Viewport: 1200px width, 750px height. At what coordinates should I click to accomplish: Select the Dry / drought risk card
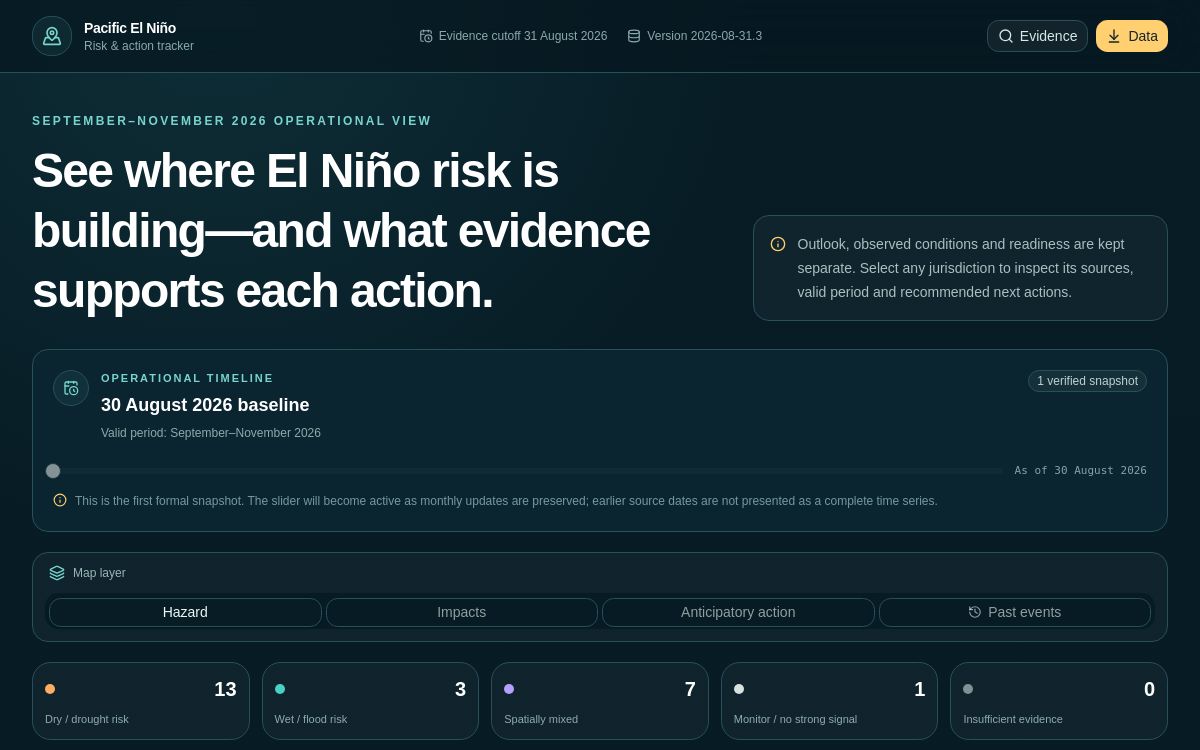(141, 701)
